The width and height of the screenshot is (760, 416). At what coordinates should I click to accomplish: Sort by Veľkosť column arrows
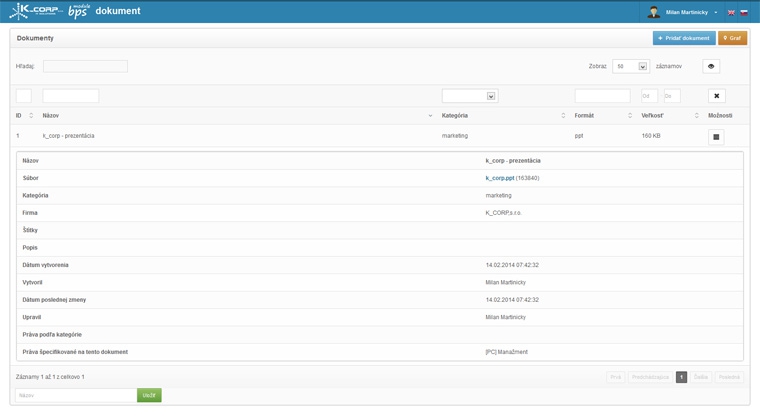pos(697,116)
